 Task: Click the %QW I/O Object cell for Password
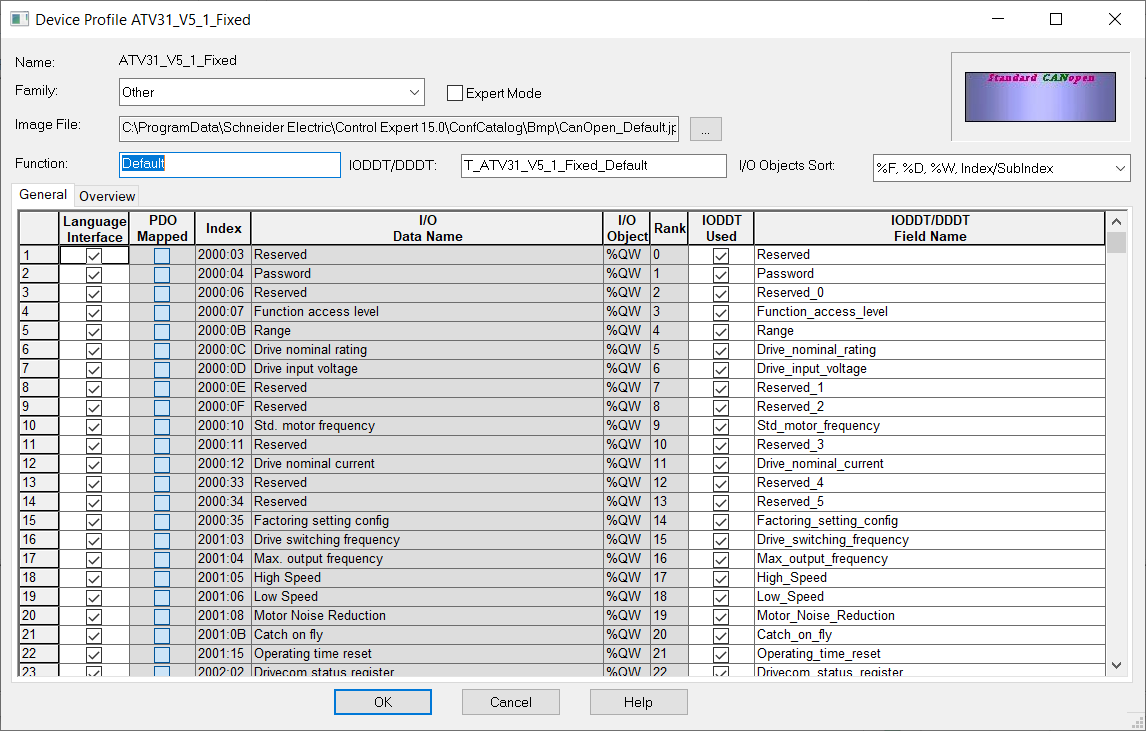(x=626, y=273)
